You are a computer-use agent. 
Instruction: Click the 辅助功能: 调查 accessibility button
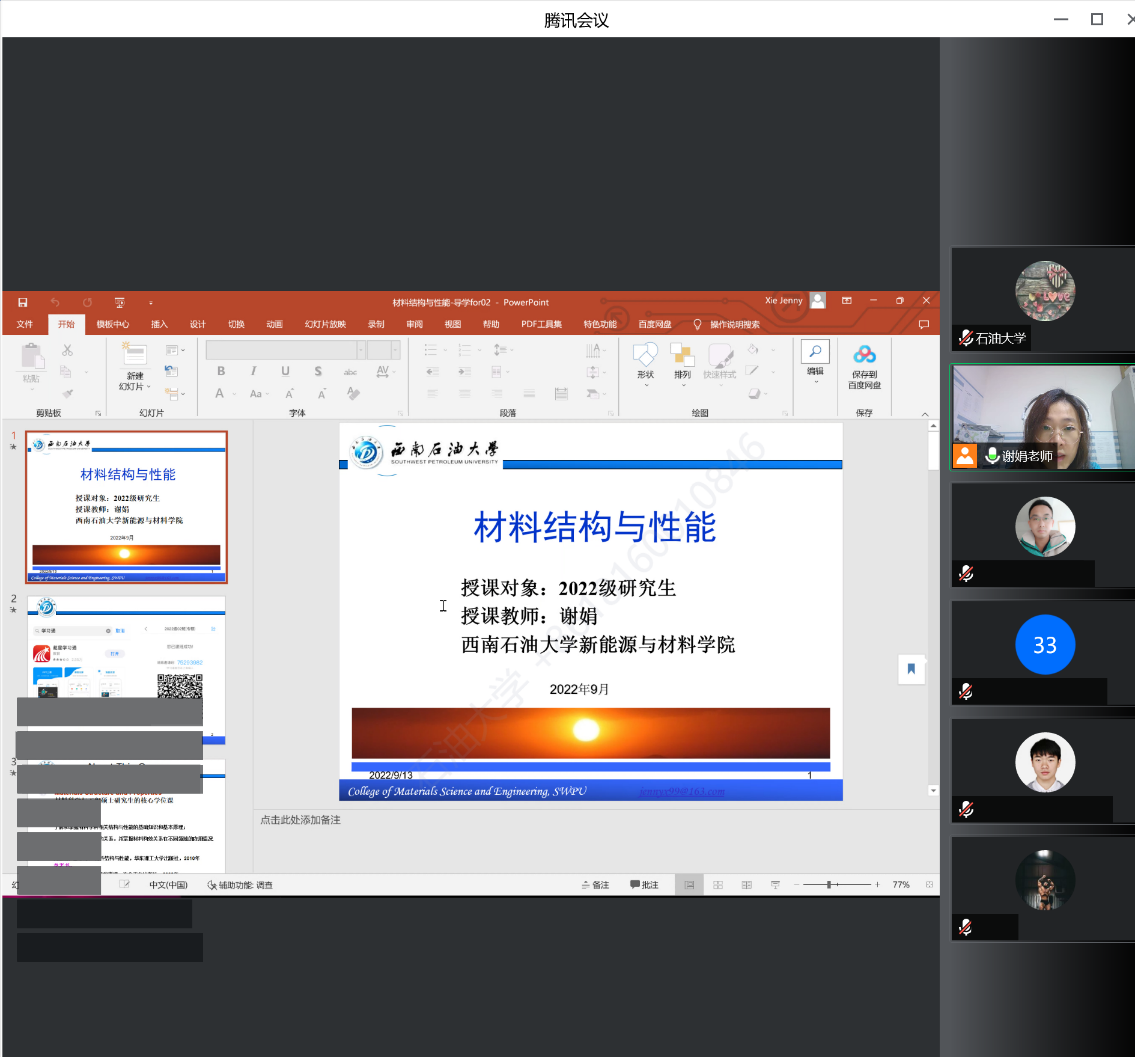tap(240, 885)
